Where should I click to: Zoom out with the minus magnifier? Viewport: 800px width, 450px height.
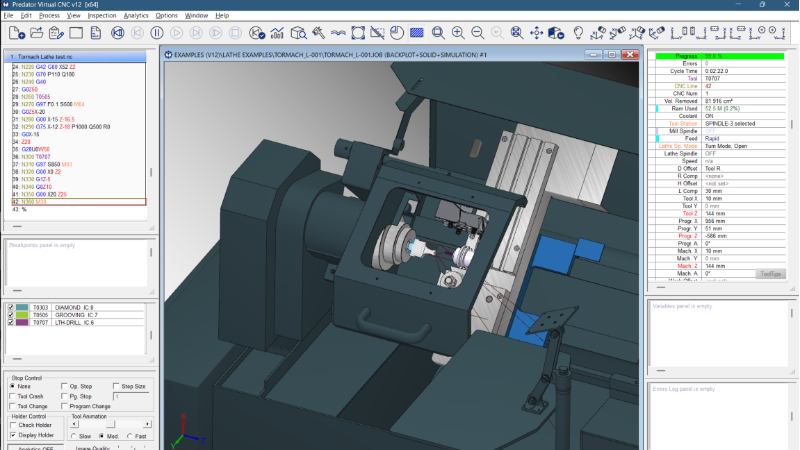coord(477,33)
